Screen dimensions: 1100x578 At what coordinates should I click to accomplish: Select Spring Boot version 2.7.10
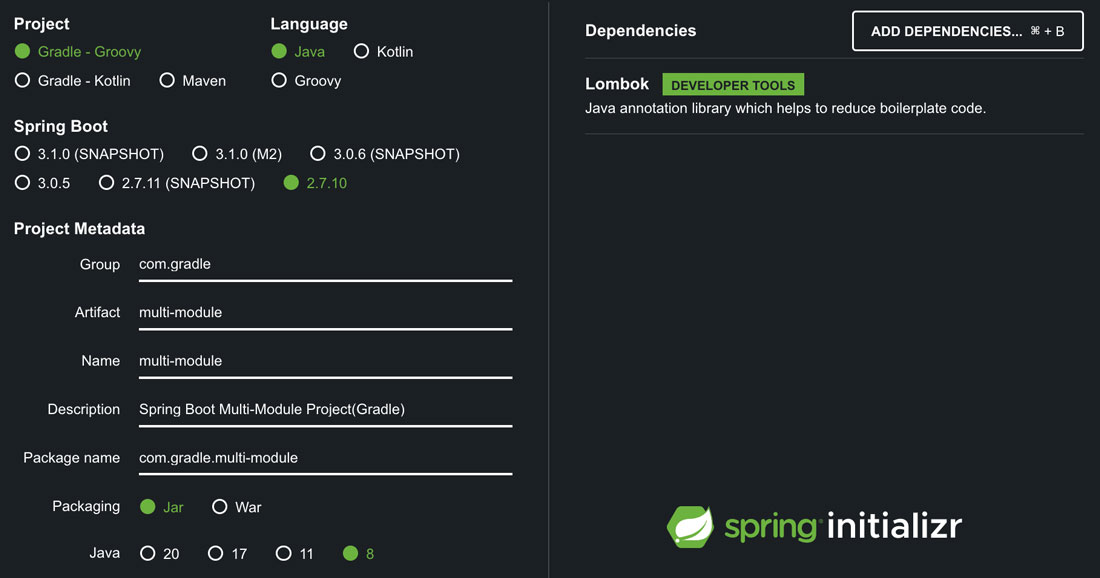[x=315, y=183]
